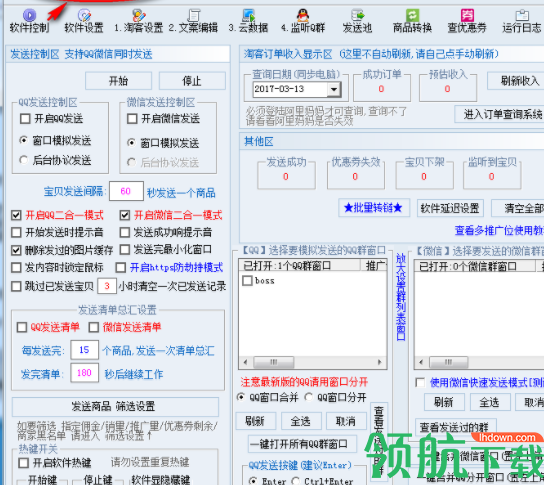This screenshot has width=544, height=485.
Task: Open 2.文案编辑 toolbar icon
Action: 193,21
